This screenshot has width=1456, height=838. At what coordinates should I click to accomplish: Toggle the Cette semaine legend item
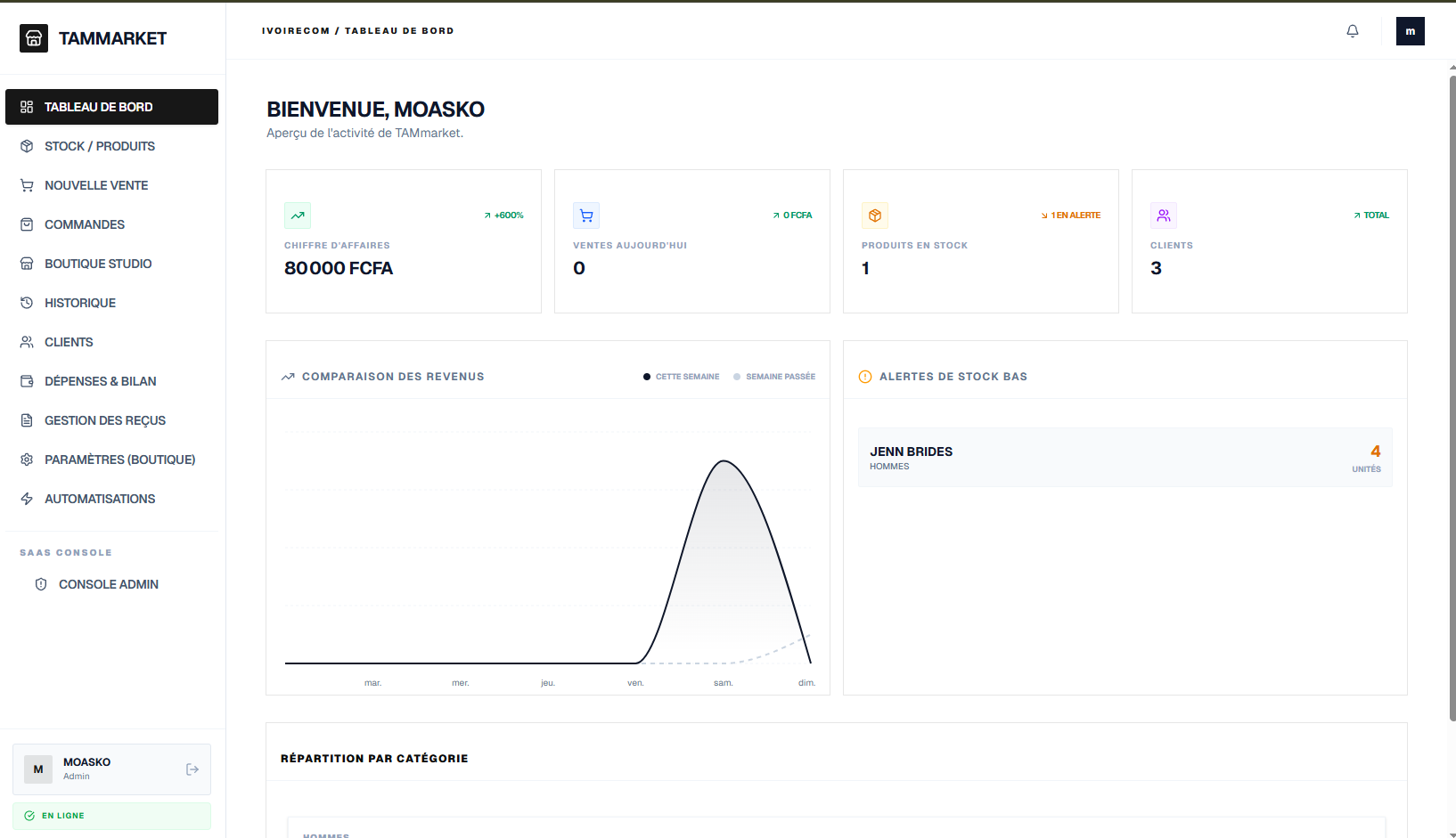pos(682,377)
